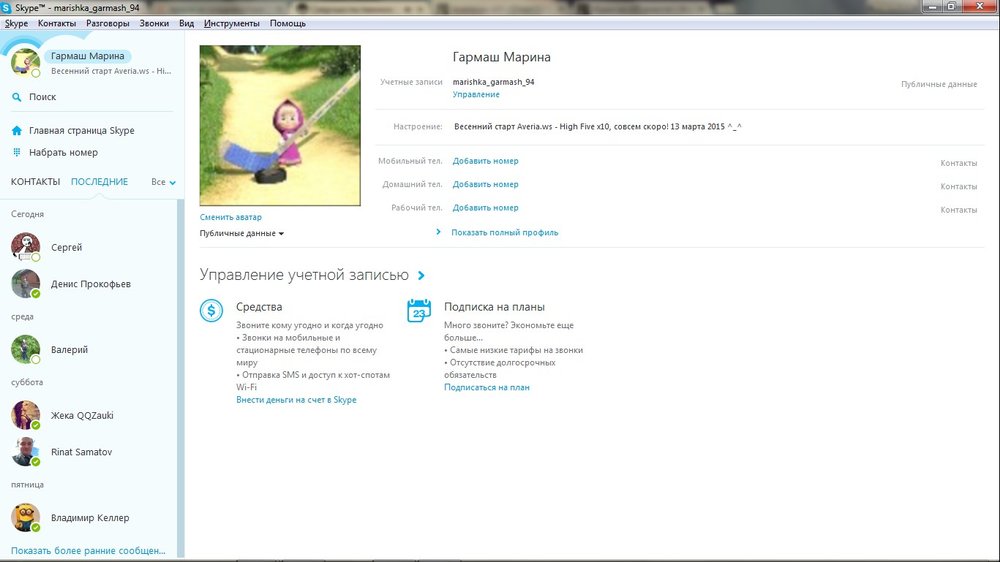The height and width of the screenshot is (562, 1000).
Task: Click the Управление учетной записью heading
Action: tap(304, 275)
